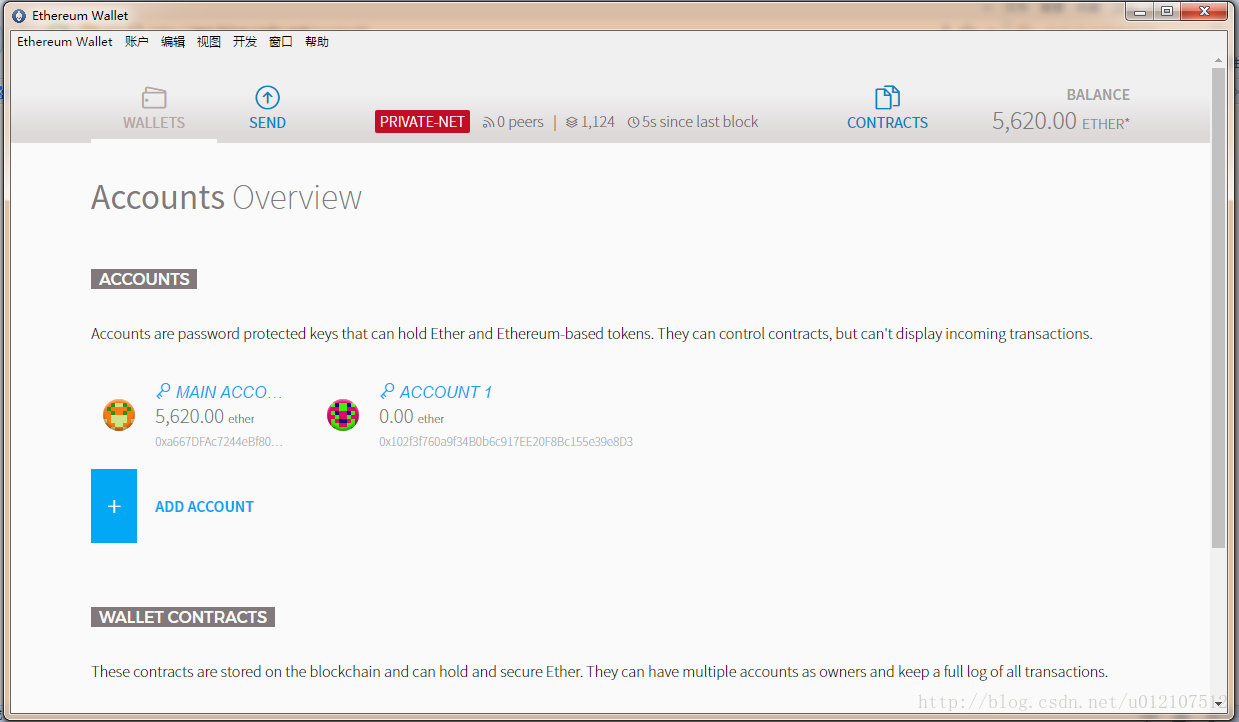Viewport: 1239px width, 722px height.
Task: Click Main Account balance 5,620.00 ether
Action: [x=205, y=417]
